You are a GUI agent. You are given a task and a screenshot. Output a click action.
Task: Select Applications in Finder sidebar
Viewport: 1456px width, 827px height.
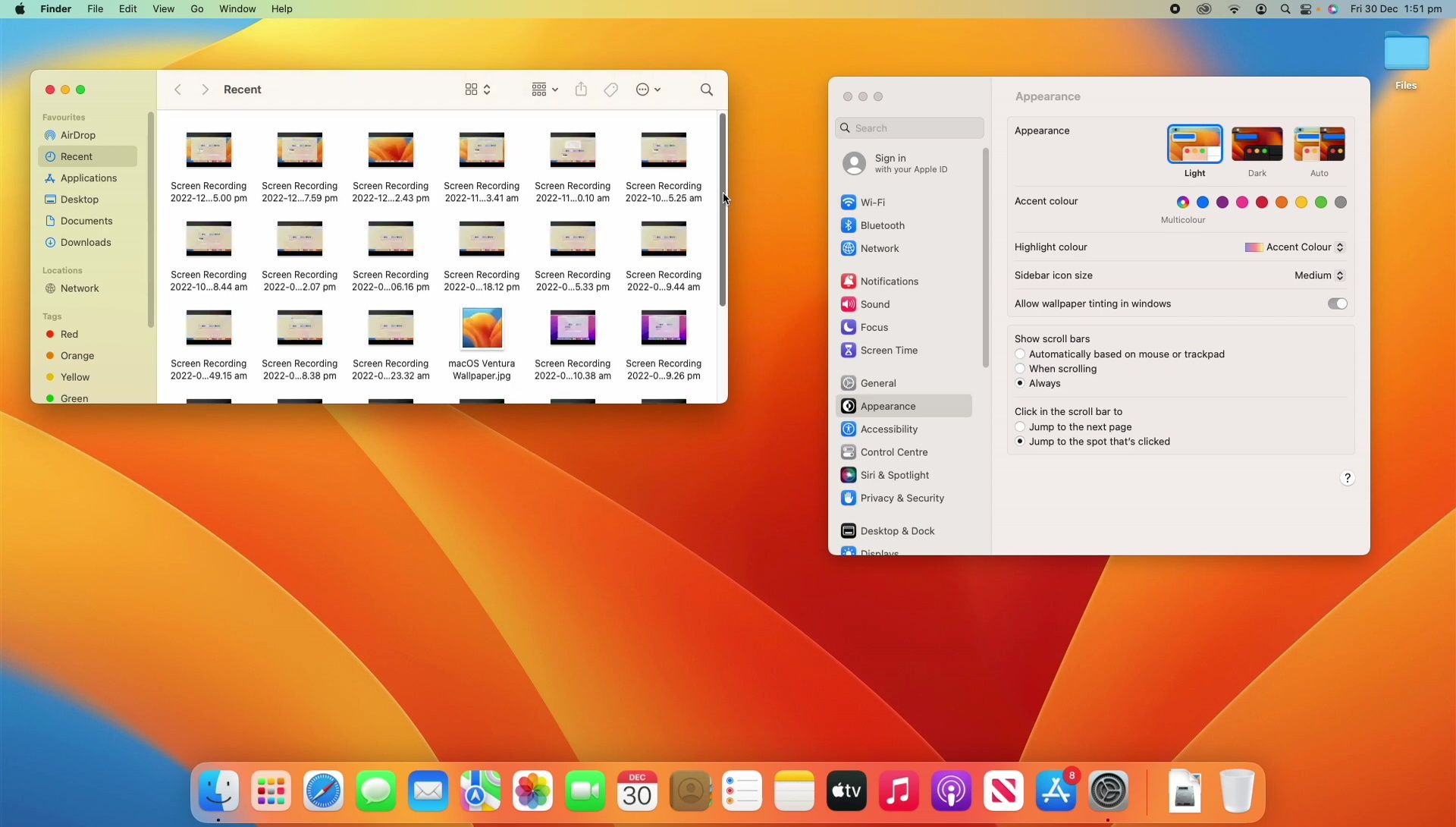click(x=87, y=178)
